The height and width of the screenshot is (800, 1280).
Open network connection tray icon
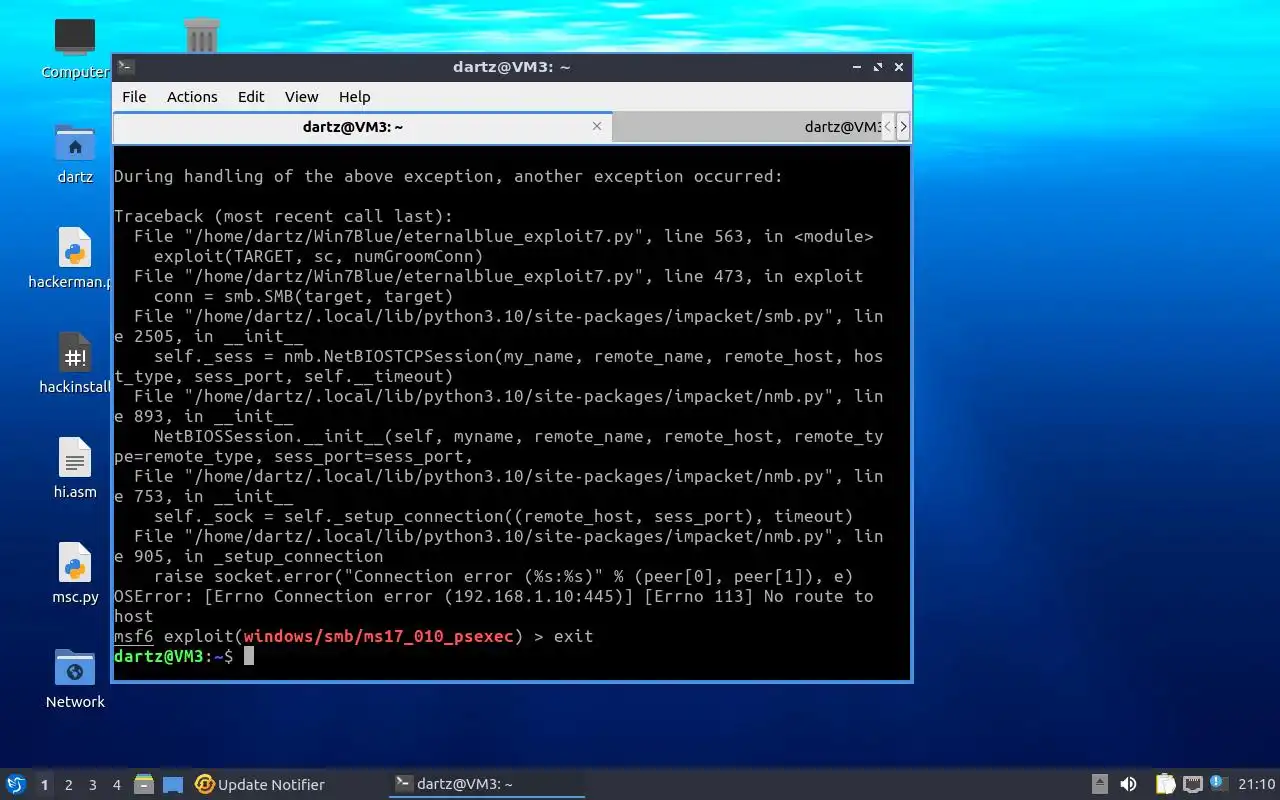click(x=1192, y=784)
